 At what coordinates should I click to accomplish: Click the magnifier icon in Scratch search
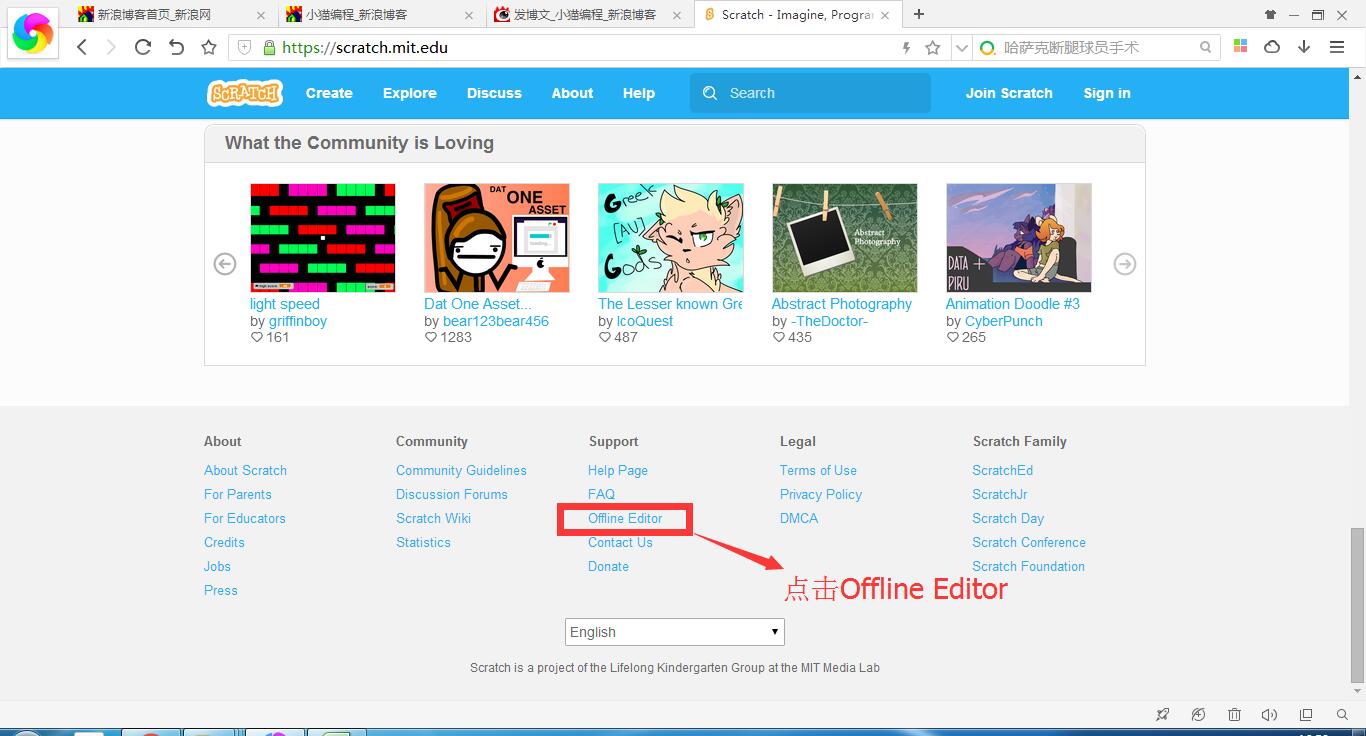pos(710,93)
